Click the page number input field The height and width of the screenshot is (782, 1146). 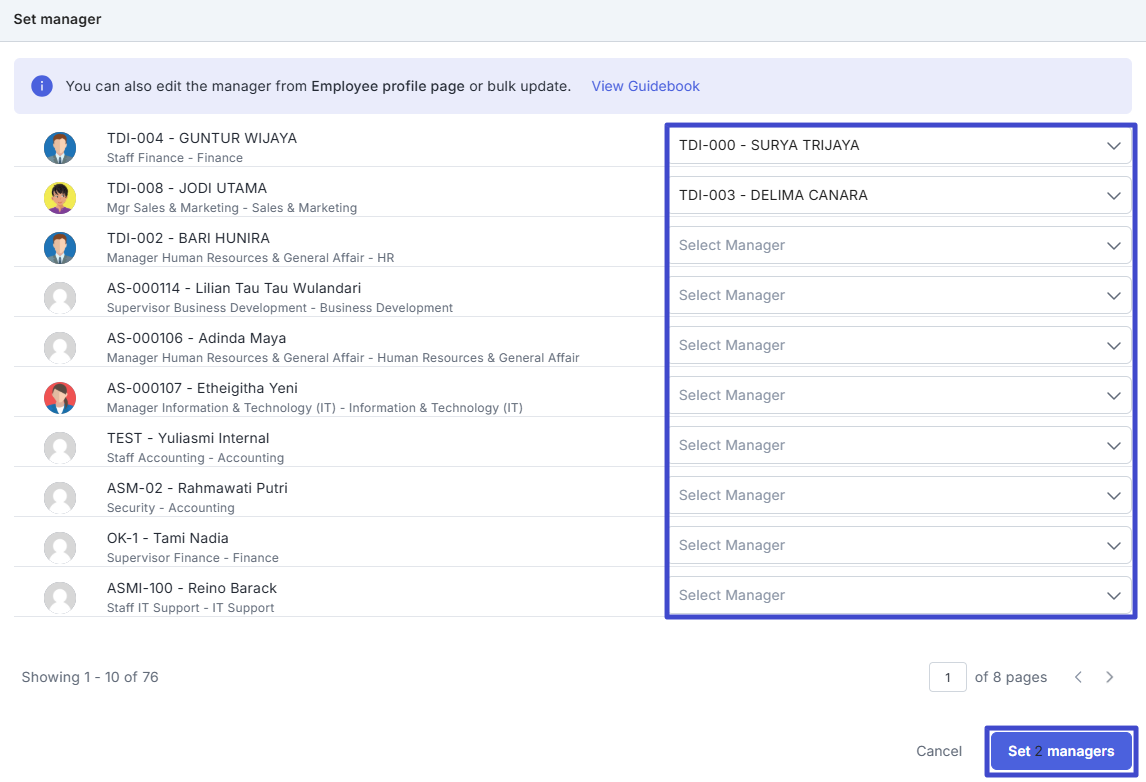[x=947, y=677]
